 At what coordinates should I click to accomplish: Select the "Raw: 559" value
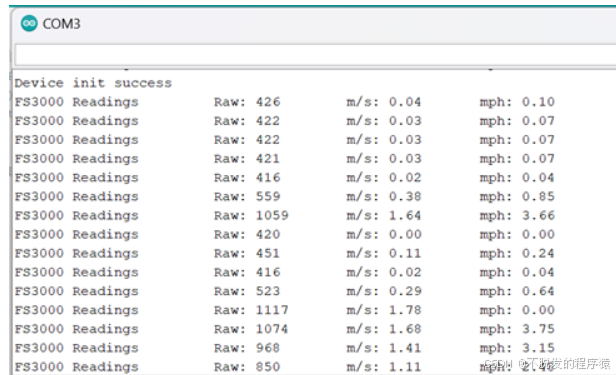point(247,196)
